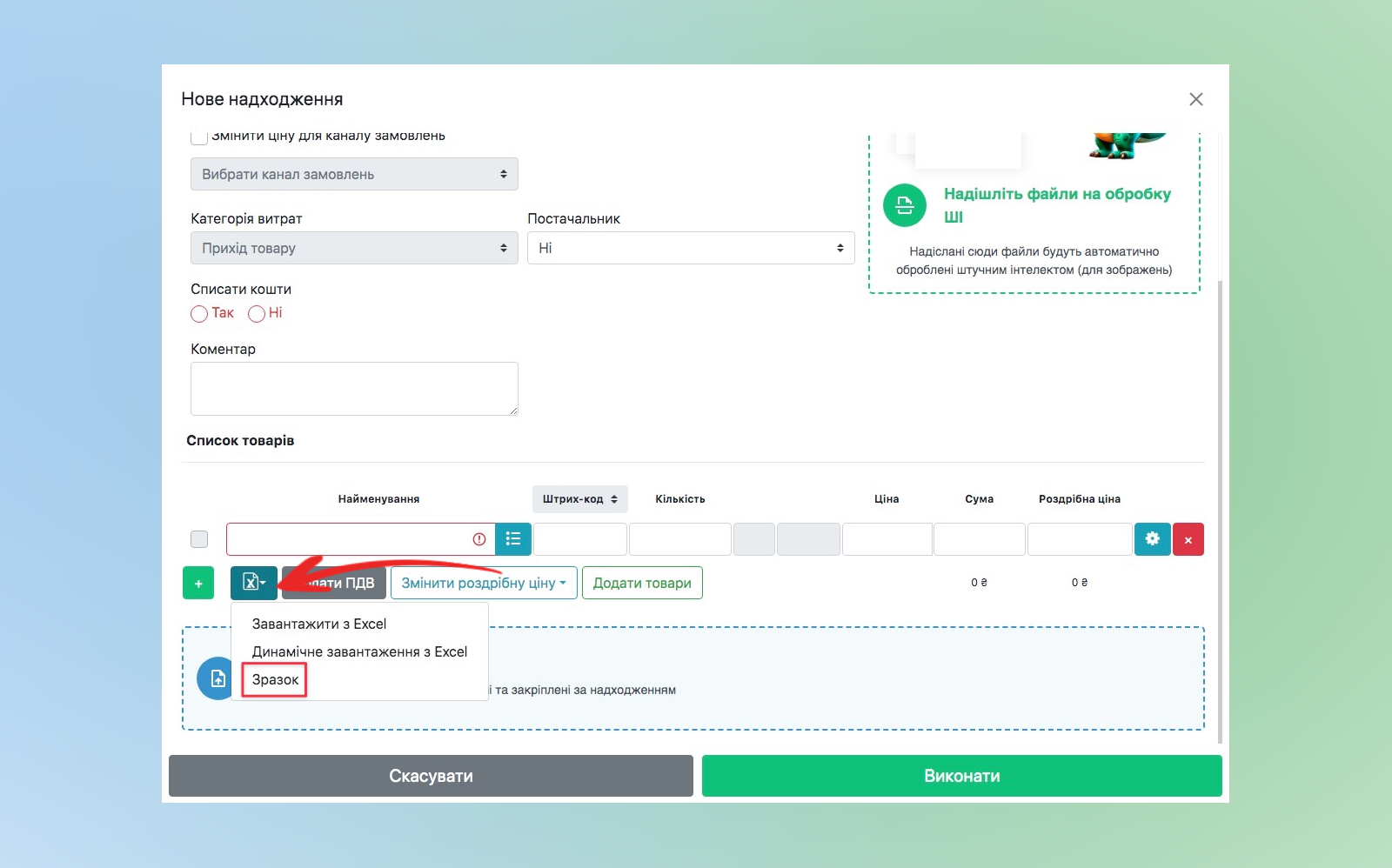Image resolution: width=1392 pixels, height=868 pixels.
Task: Click the blue file upload icon
Action: pos(217,678)
